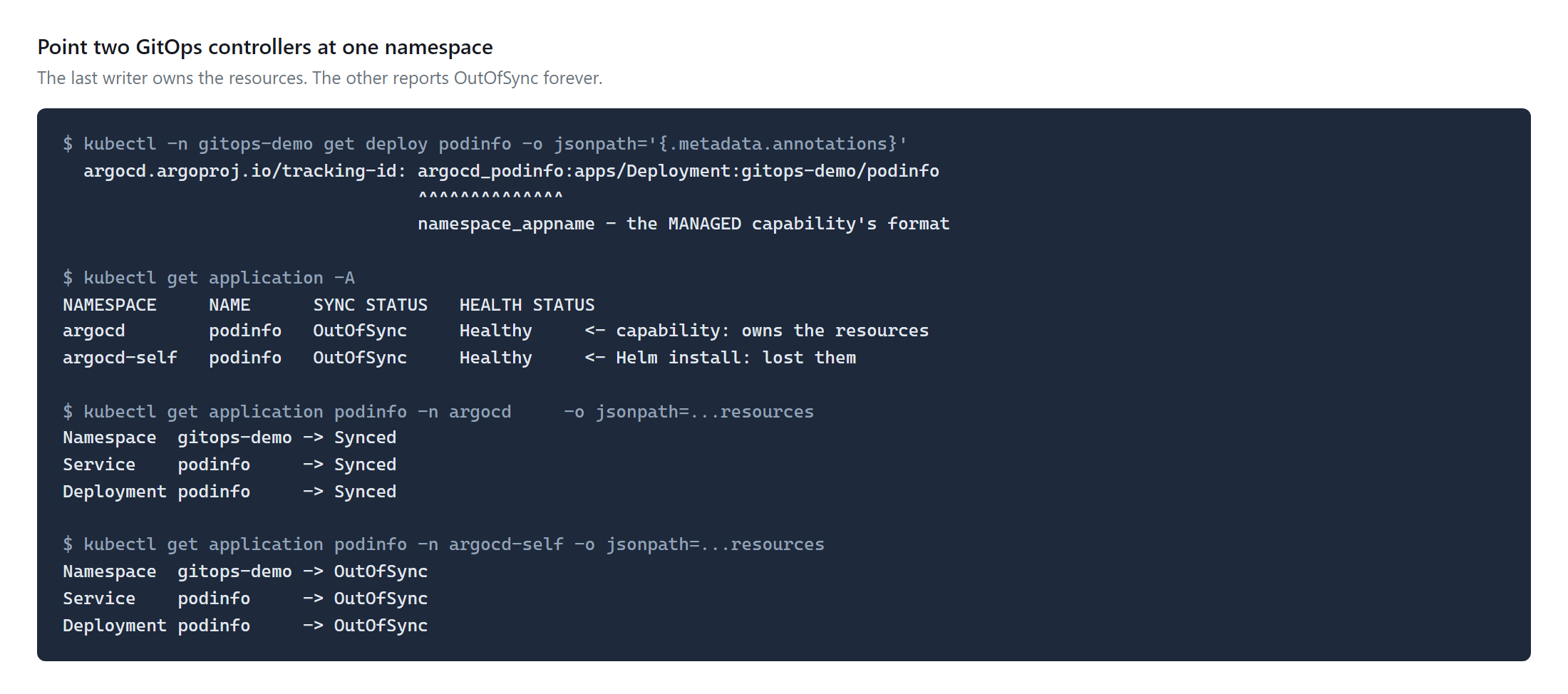Click the comment "Helm install: lost them"
Viewport: 1568px width, 694px height.
coord(736,358)
